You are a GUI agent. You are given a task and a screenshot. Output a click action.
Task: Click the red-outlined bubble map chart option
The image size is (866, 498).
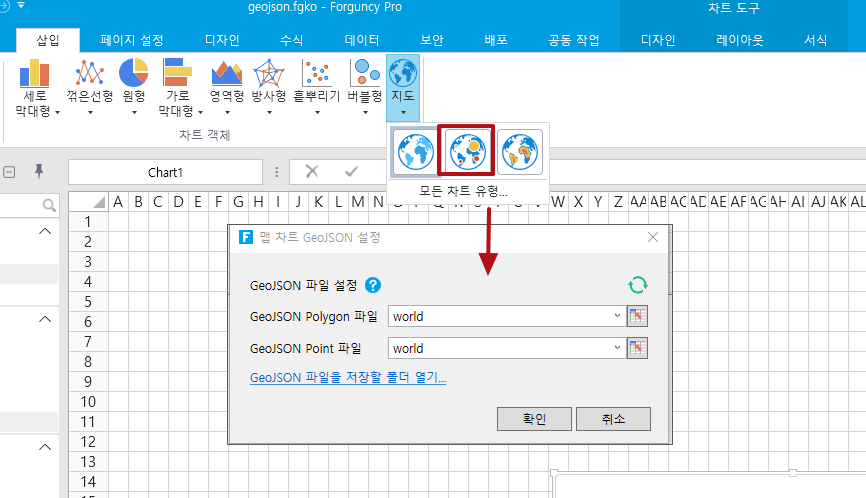[x=466, y=151]
